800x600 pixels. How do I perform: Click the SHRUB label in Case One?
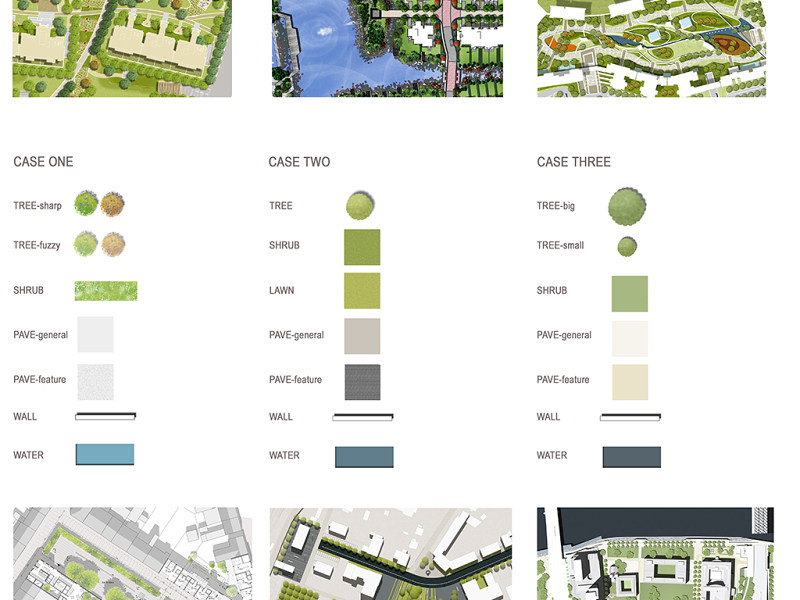tap(29, 290)
